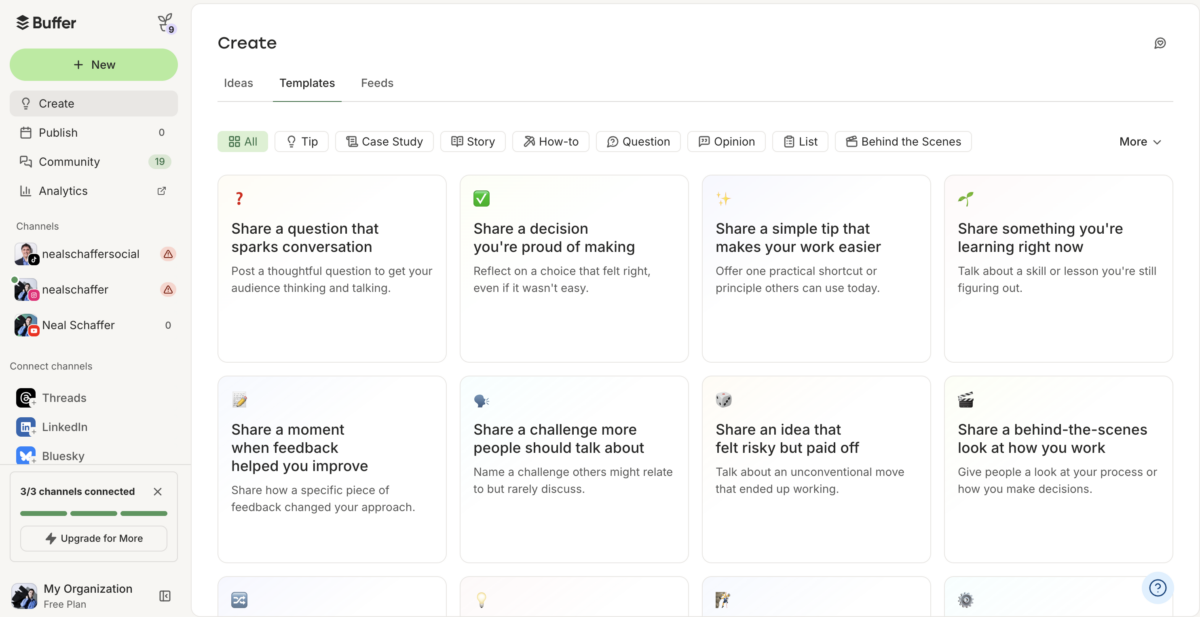The height and width of the screenshot is (617, 1200).
Task: Click the Free Plan label
Action: pos(65,604)
